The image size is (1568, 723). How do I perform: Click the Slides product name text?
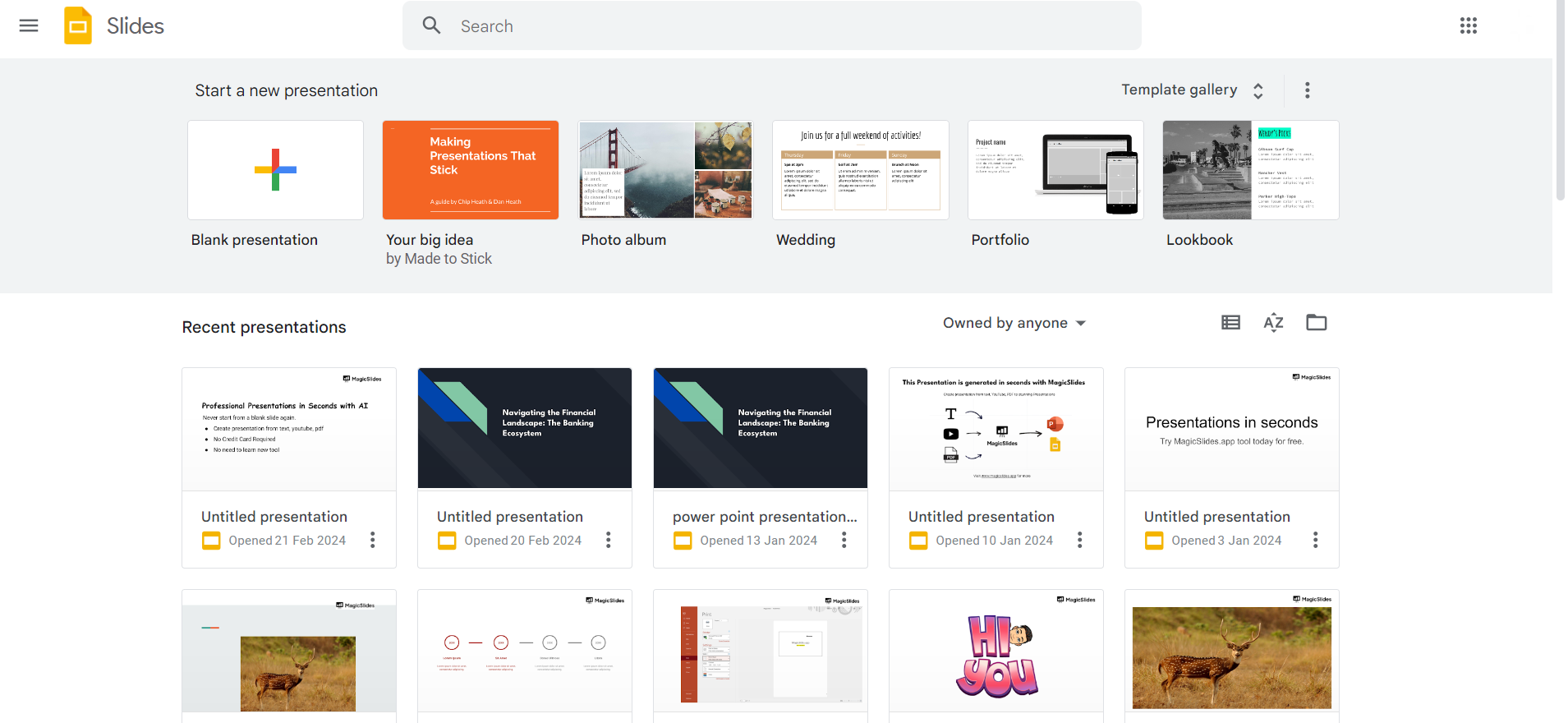136,26
